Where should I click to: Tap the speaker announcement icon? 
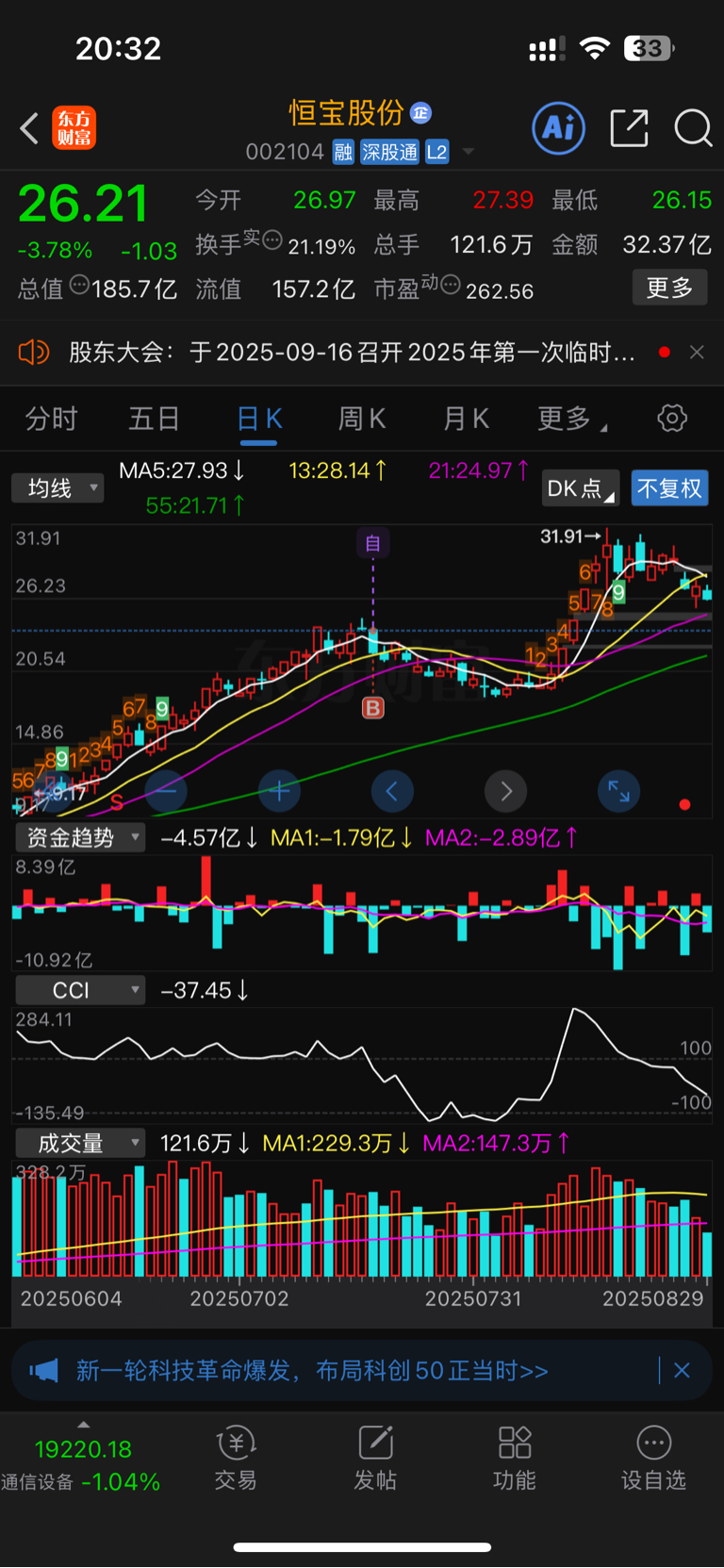click(33, 353)
